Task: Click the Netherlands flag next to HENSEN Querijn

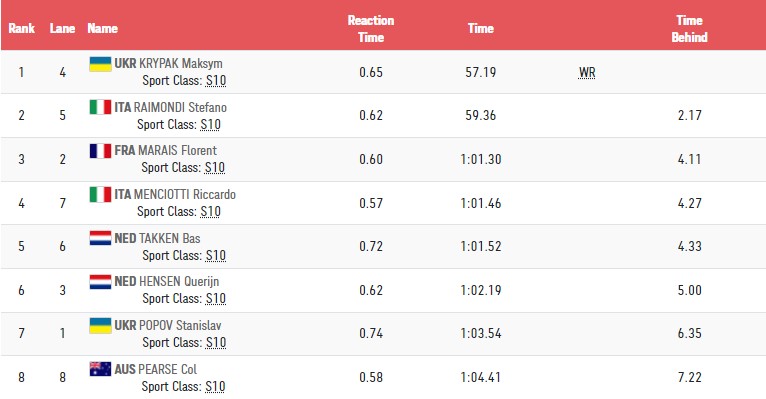Action: [x=100, y=281]
